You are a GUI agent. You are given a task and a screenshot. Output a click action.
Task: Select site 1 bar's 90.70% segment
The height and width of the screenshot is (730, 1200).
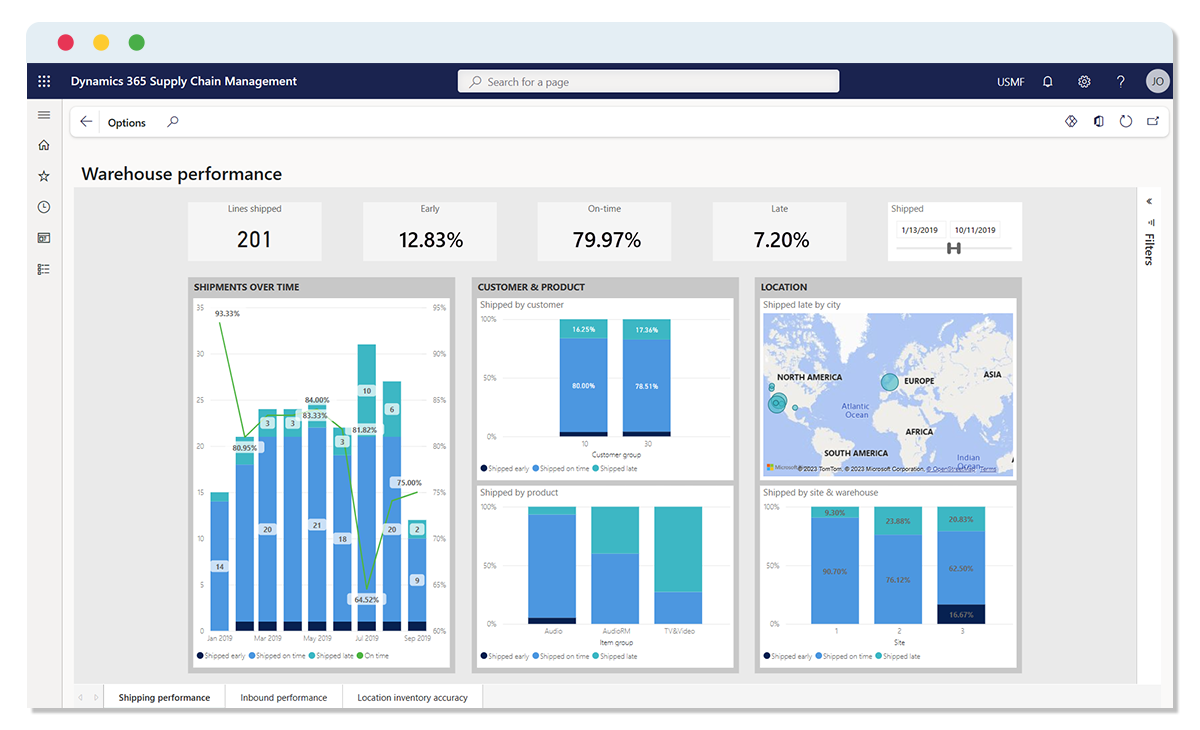coord(835,571)
